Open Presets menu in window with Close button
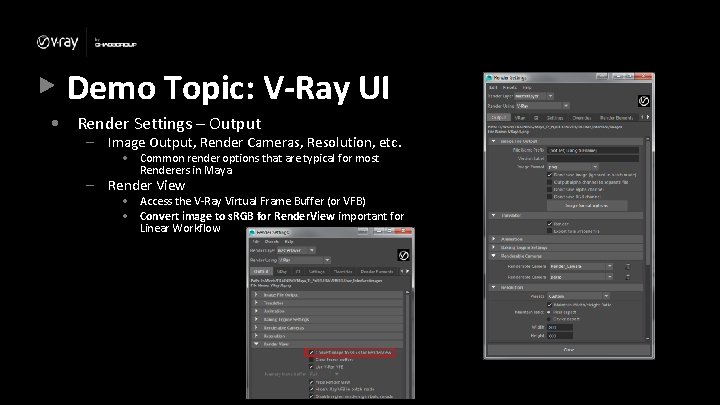The height and width of the screenshot is (405, 720). [x=510, y=87]
